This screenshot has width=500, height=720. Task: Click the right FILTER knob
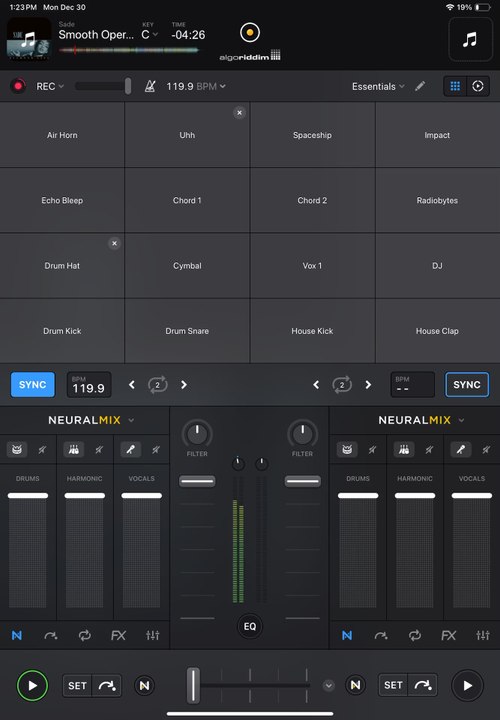click(303, 433)
